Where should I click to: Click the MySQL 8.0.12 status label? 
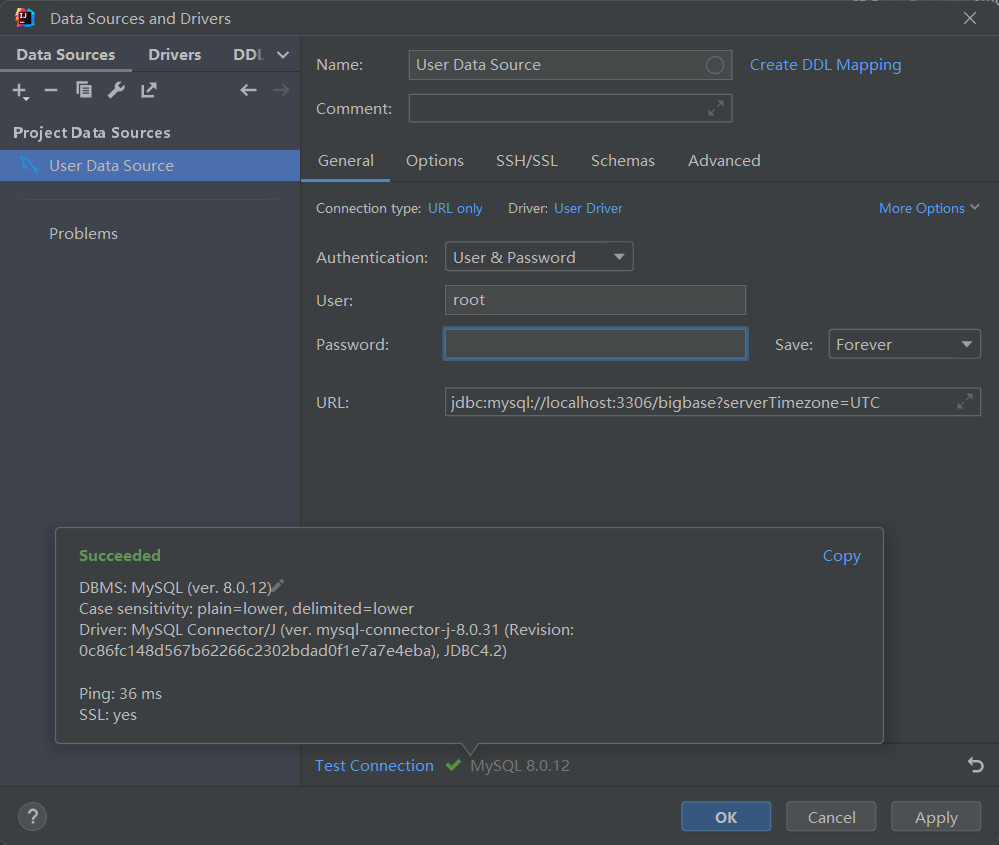tap(520, 765)
